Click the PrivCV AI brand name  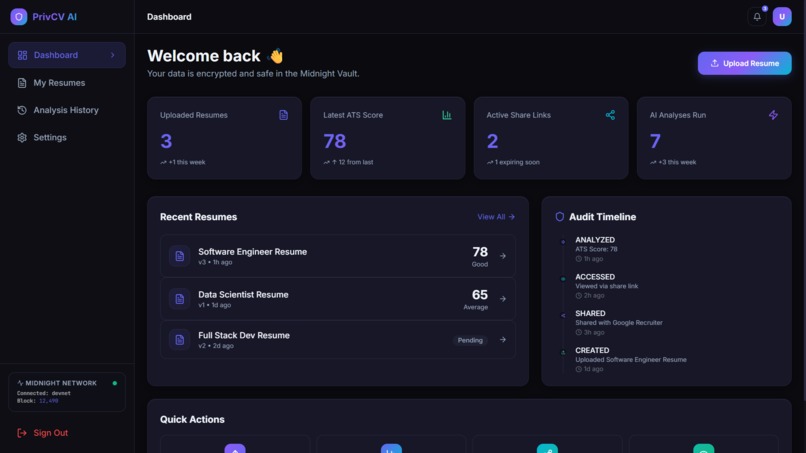pyautogui.click(x=54, y=17)
